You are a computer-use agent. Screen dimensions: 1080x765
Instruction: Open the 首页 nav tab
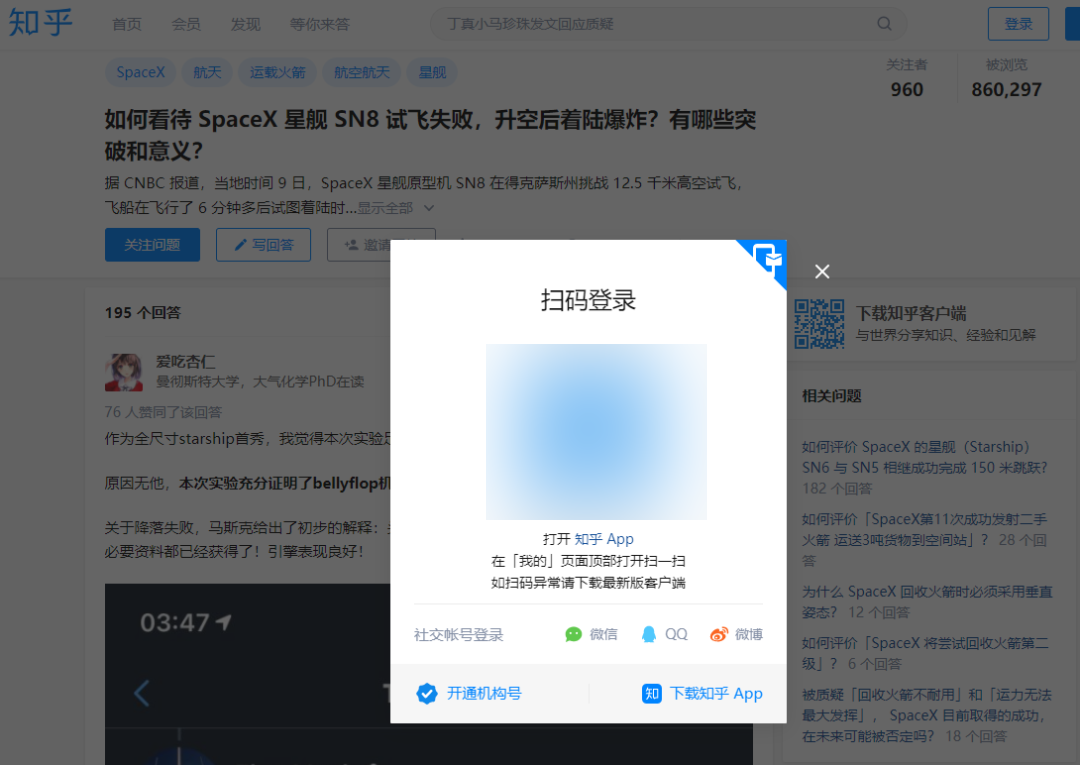coord(127,24)
